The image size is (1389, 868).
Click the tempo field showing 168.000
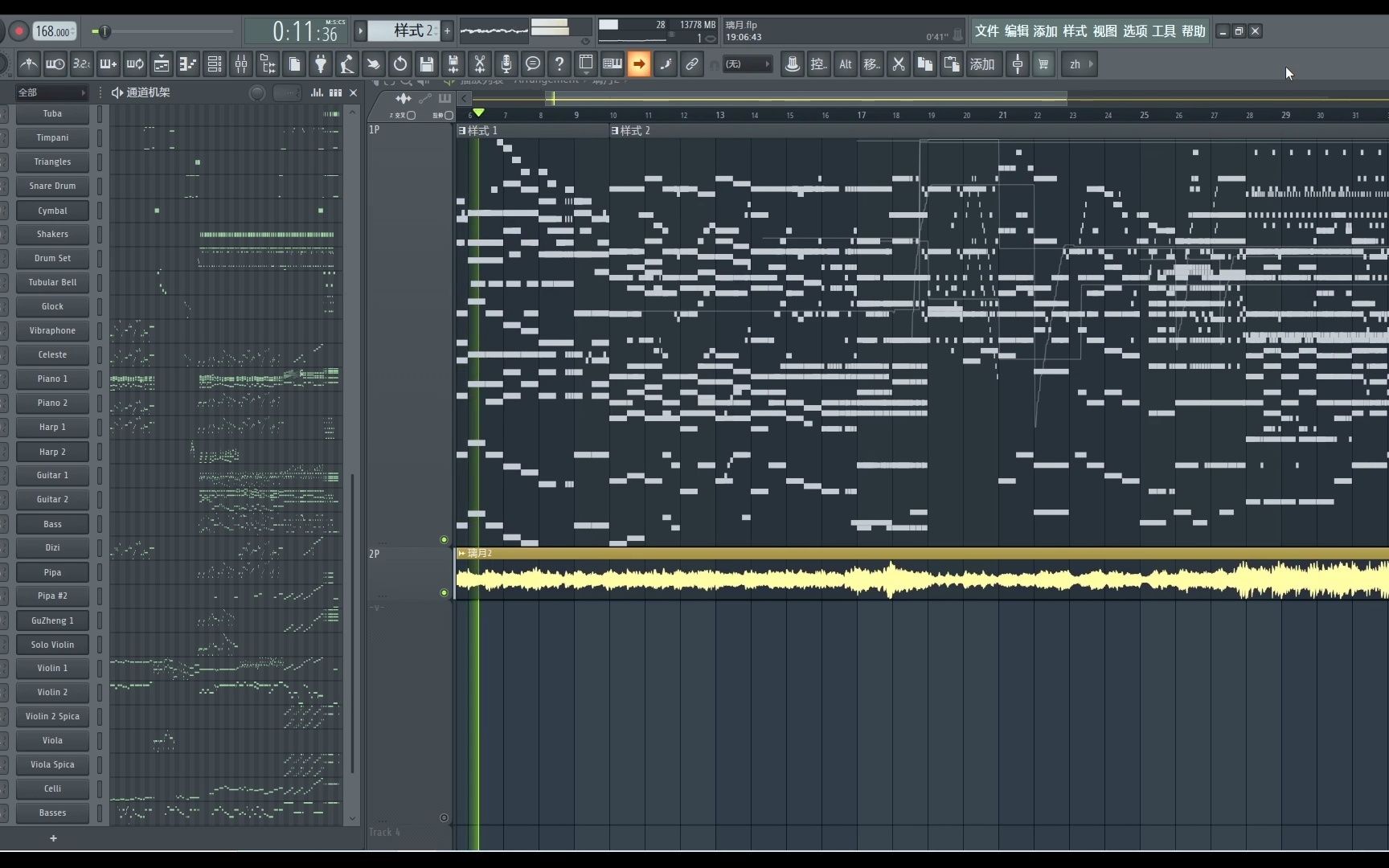coord(54,32)
